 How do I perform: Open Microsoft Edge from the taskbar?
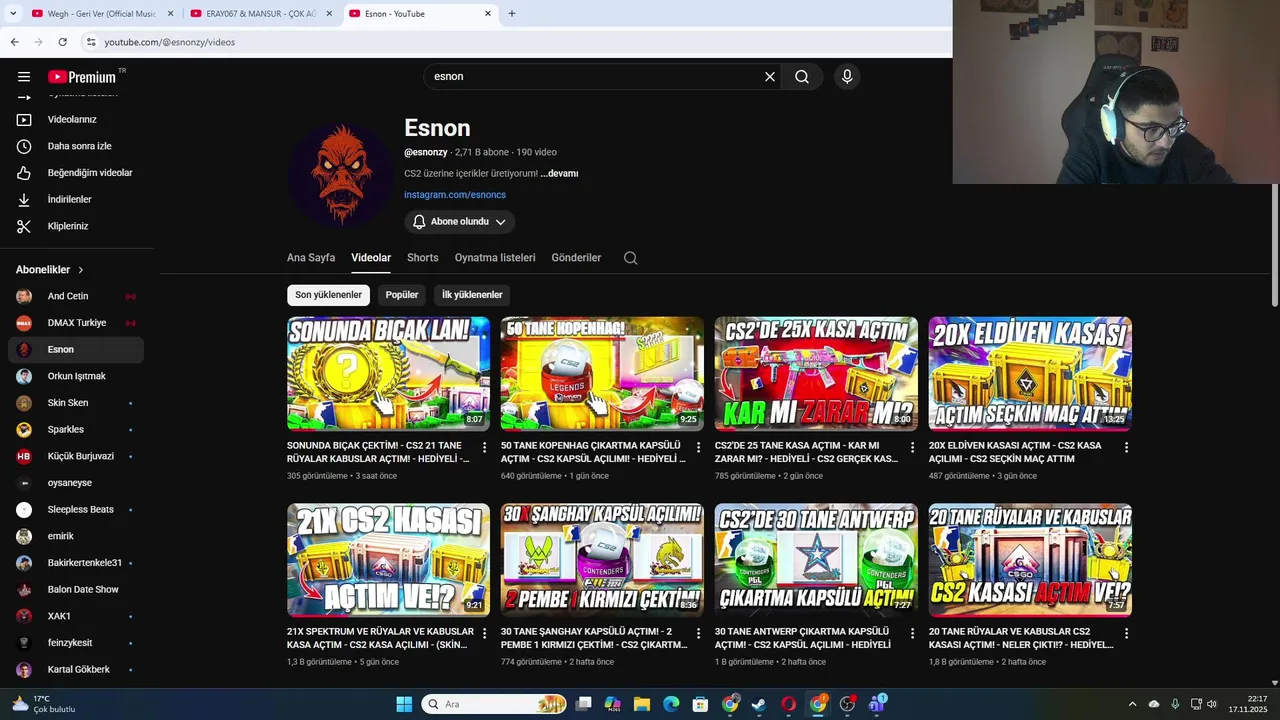coord(671,704)
